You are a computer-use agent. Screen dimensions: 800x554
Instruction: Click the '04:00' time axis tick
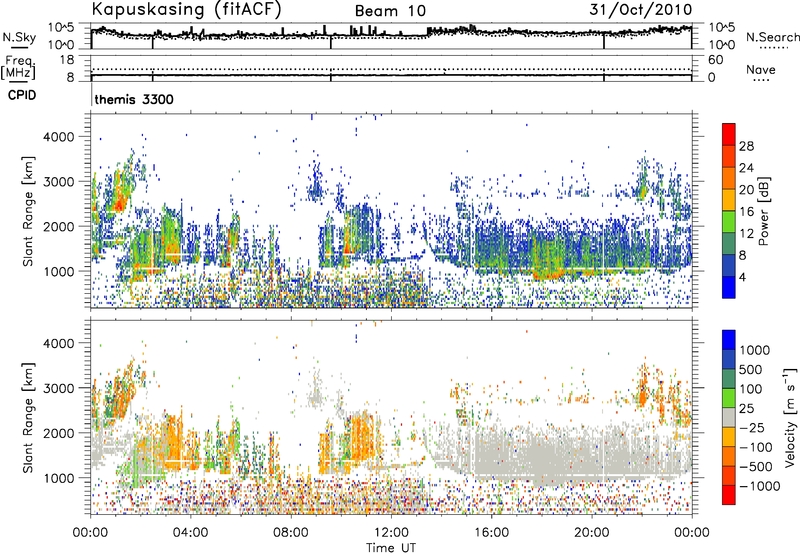(x=191, y=533)
